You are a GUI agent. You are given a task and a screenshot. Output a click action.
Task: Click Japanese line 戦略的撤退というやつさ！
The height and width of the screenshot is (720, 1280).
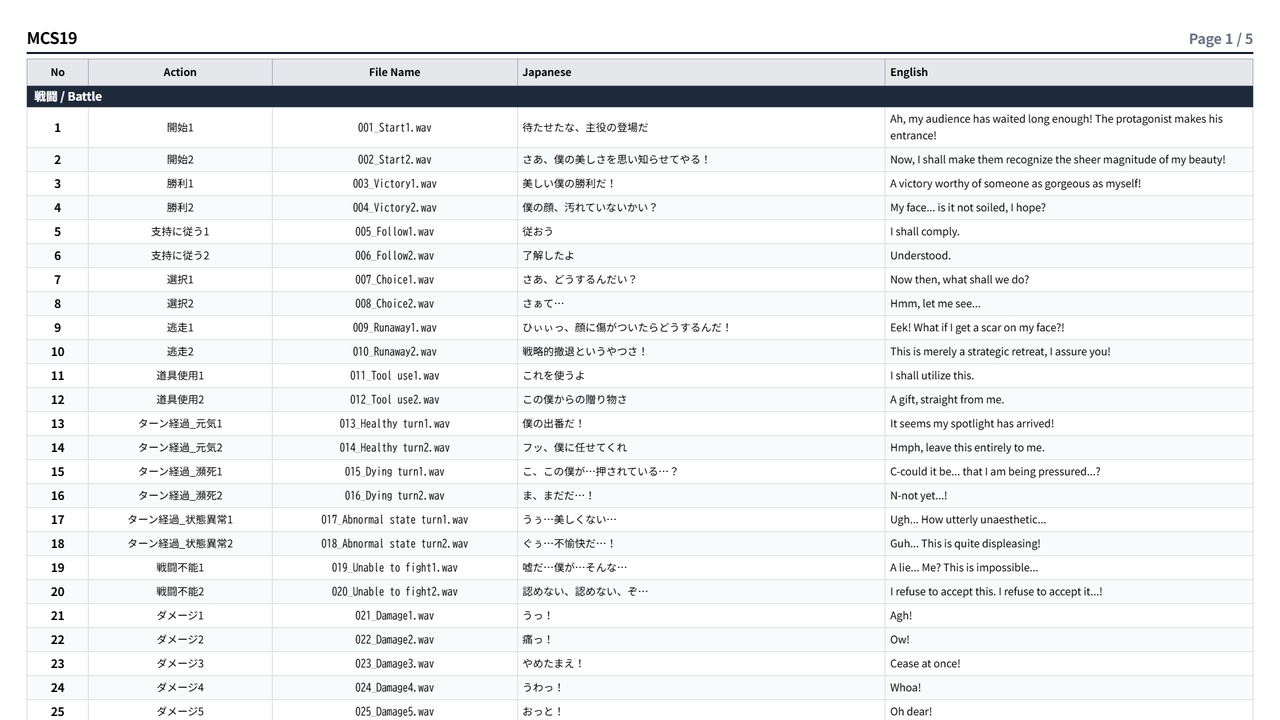coord(585,352)
